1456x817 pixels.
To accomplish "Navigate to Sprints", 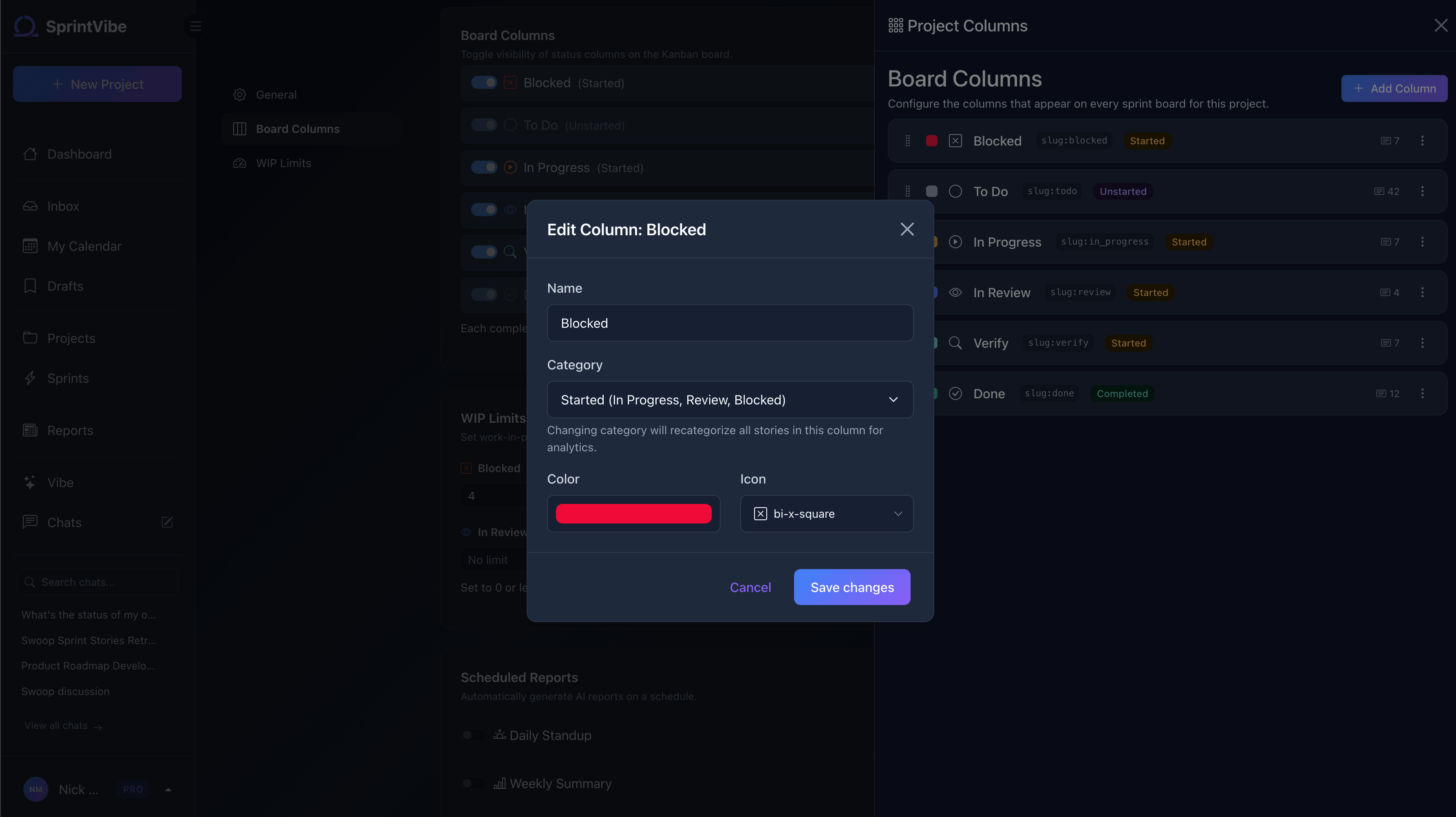I will 97,378.
